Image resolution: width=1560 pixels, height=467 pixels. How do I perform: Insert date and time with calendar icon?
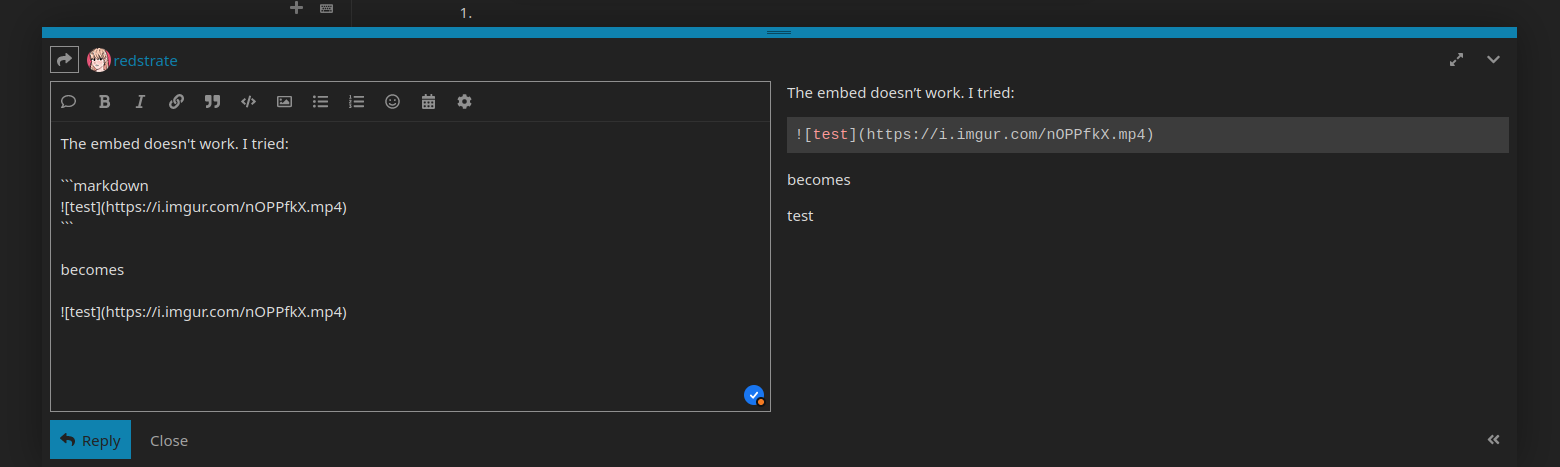point(428,101)
